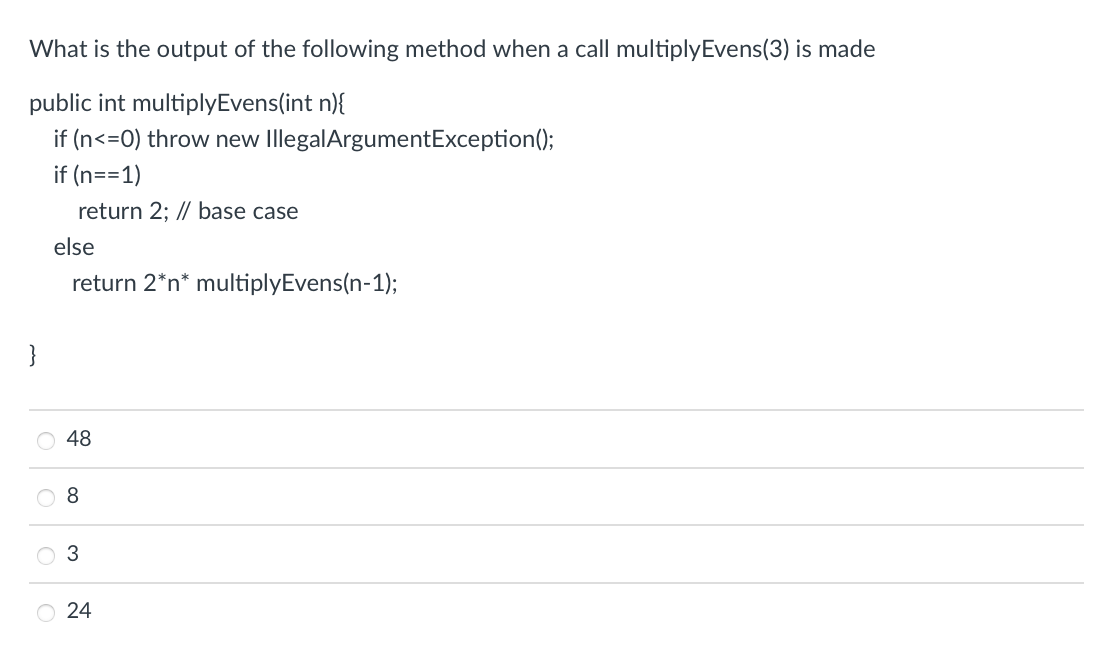
Task: Select the radio button for answer 48
Action: click(45, 439)
